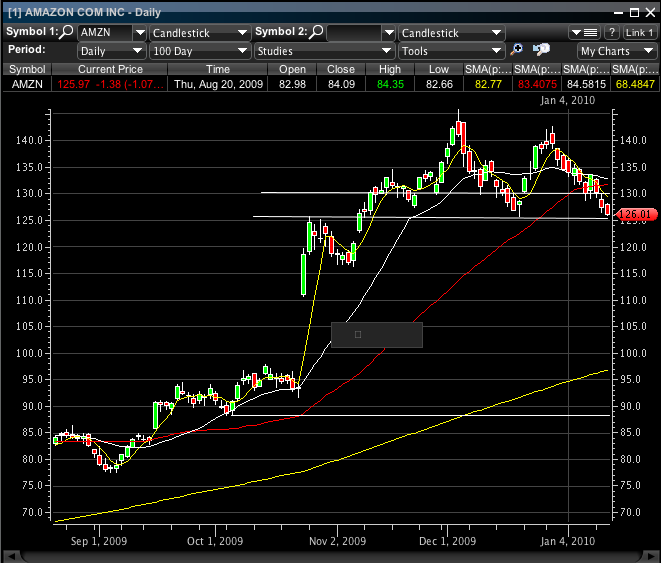The width and height of the screenshot is (661, 563).
Task: Expand Symbol 2 Candlestick chart type dropdown
Action: (x=496, y=33)
